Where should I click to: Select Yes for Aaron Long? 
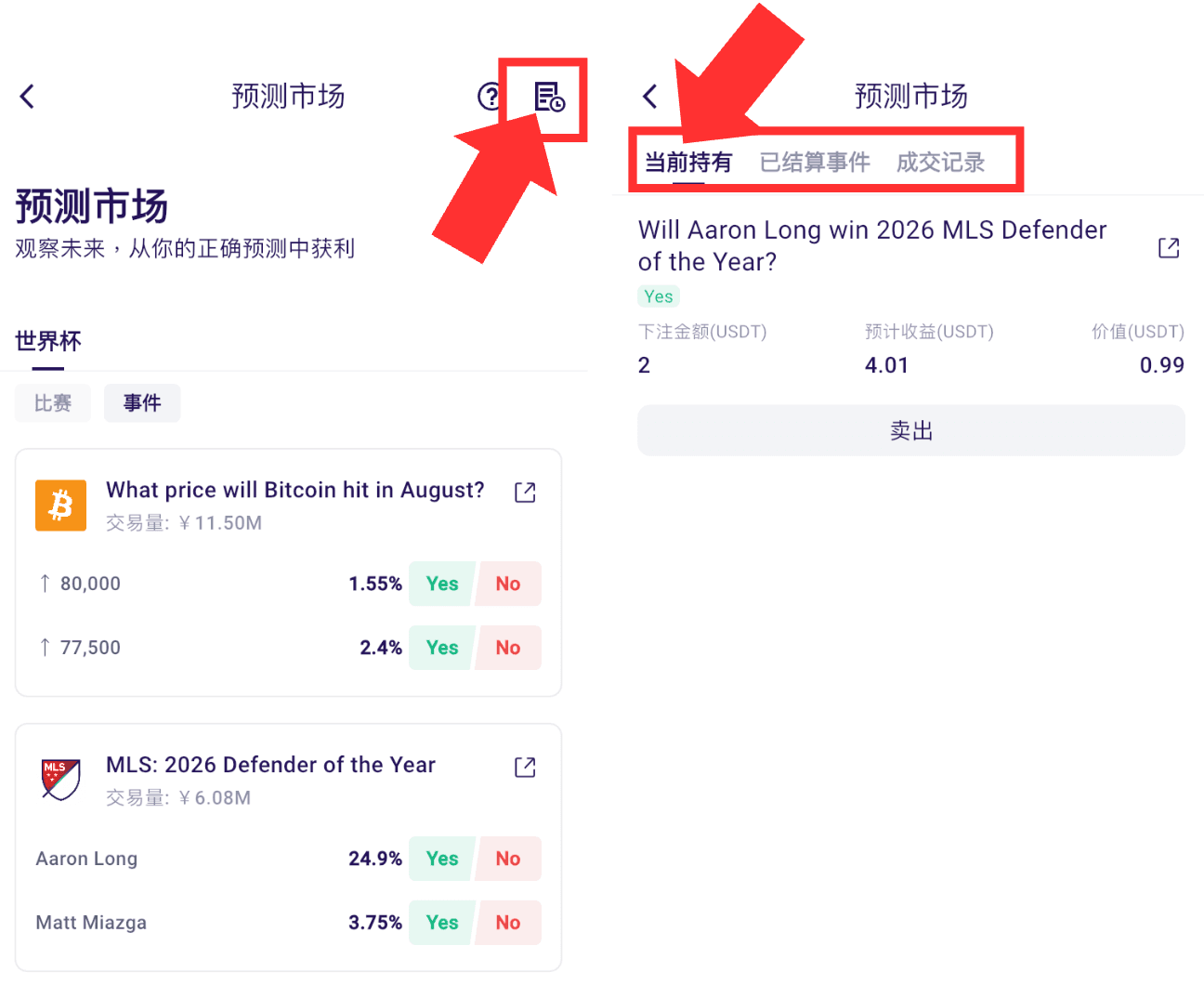(x=442, y=859)
